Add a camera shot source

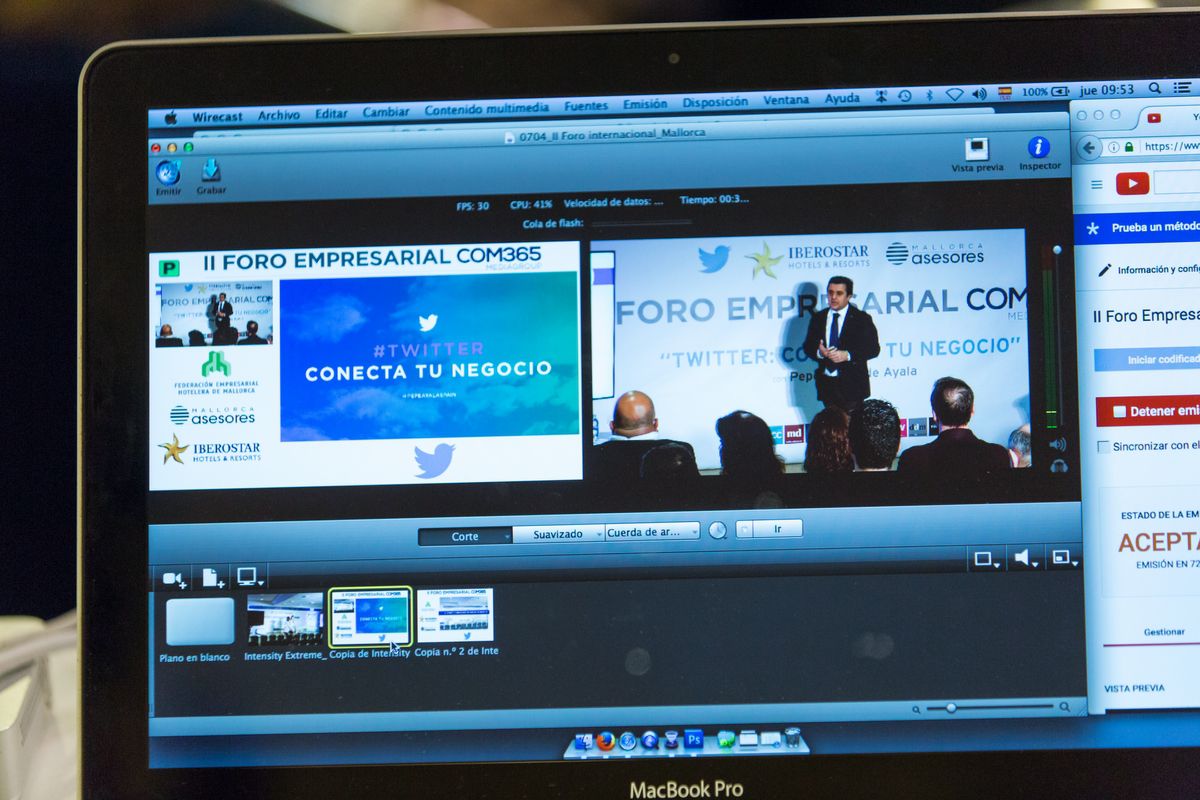tap(175, 578)
